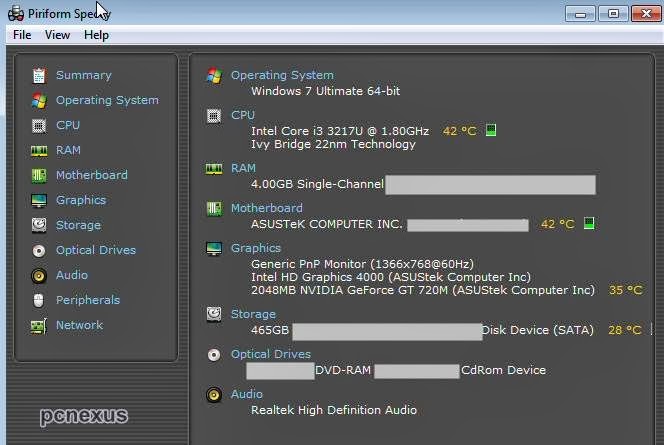The width and height of the screenshot is (664, 445).
Task: Click the Speccy glasses icon in title bar
Action: (x=16, y=14)
